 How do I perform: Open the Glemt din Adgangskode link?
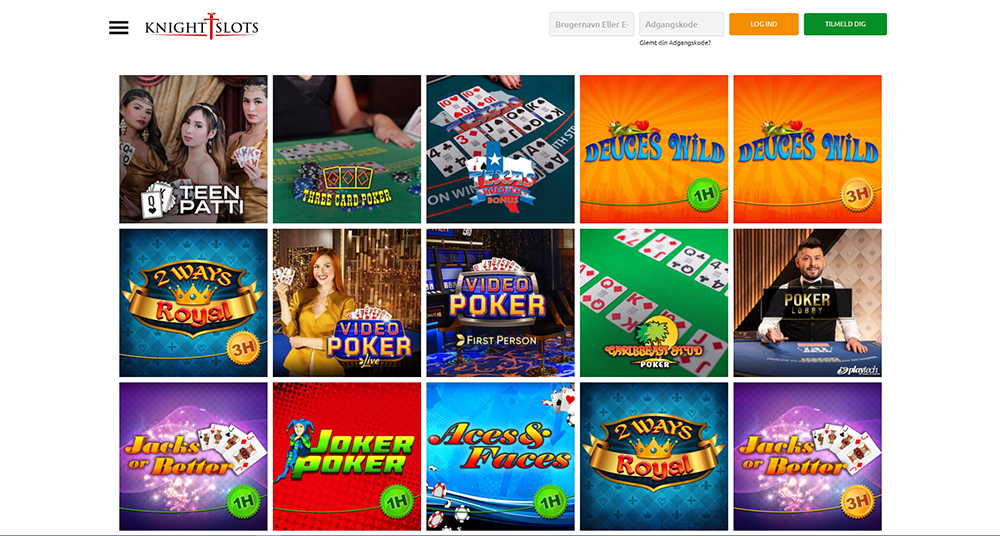click(675, 43)
